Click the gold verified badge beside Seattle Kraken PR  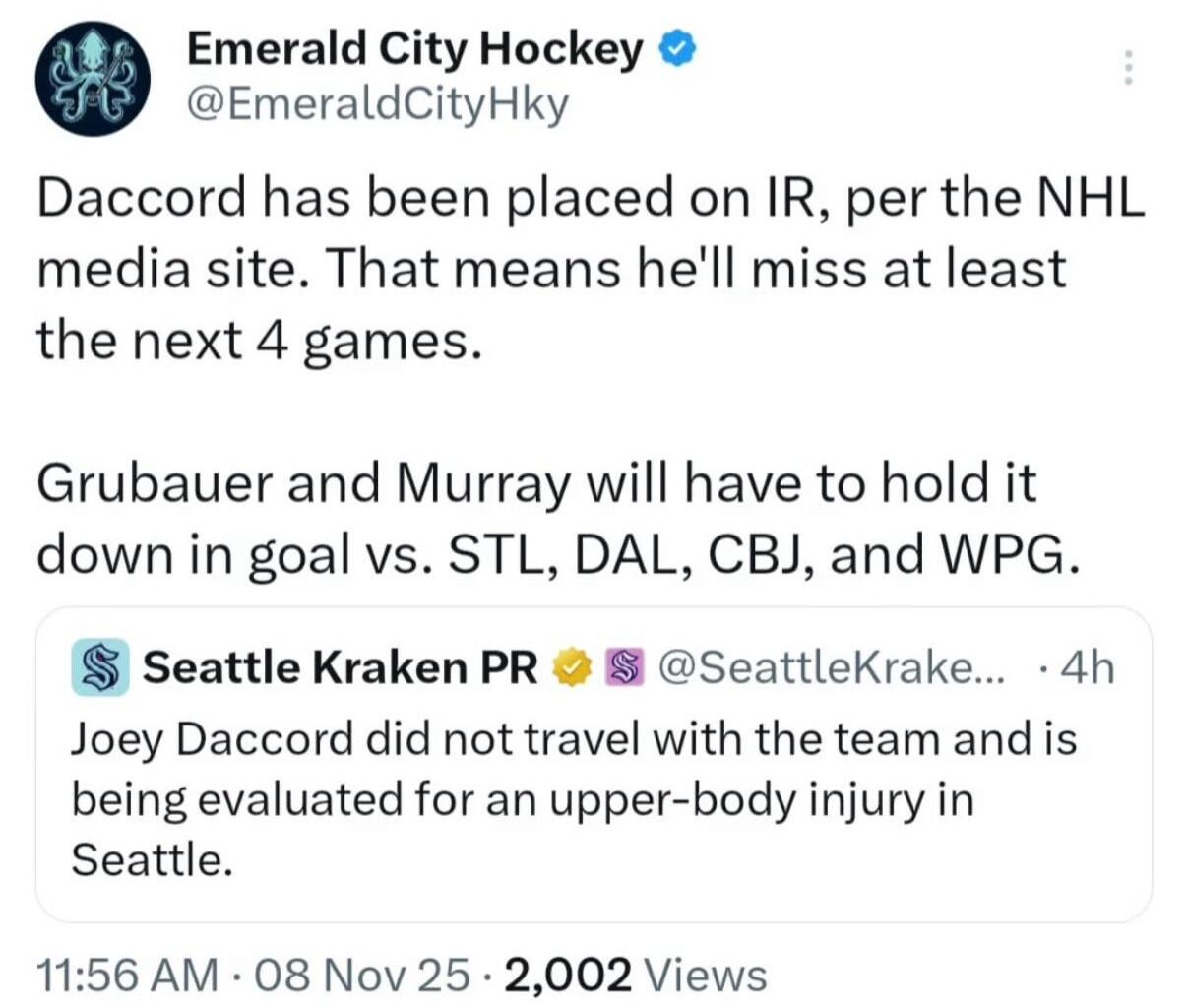[x=570, y=665]
